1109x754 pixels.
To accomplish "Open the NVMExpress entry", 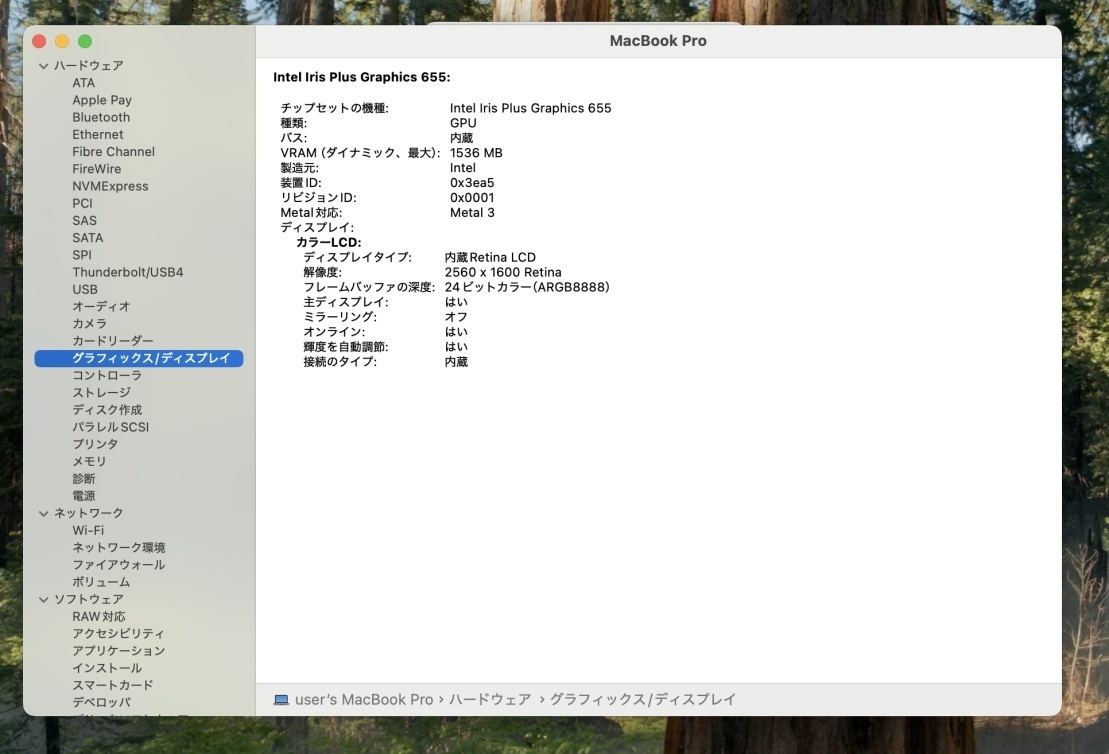I will coord(110,186).
